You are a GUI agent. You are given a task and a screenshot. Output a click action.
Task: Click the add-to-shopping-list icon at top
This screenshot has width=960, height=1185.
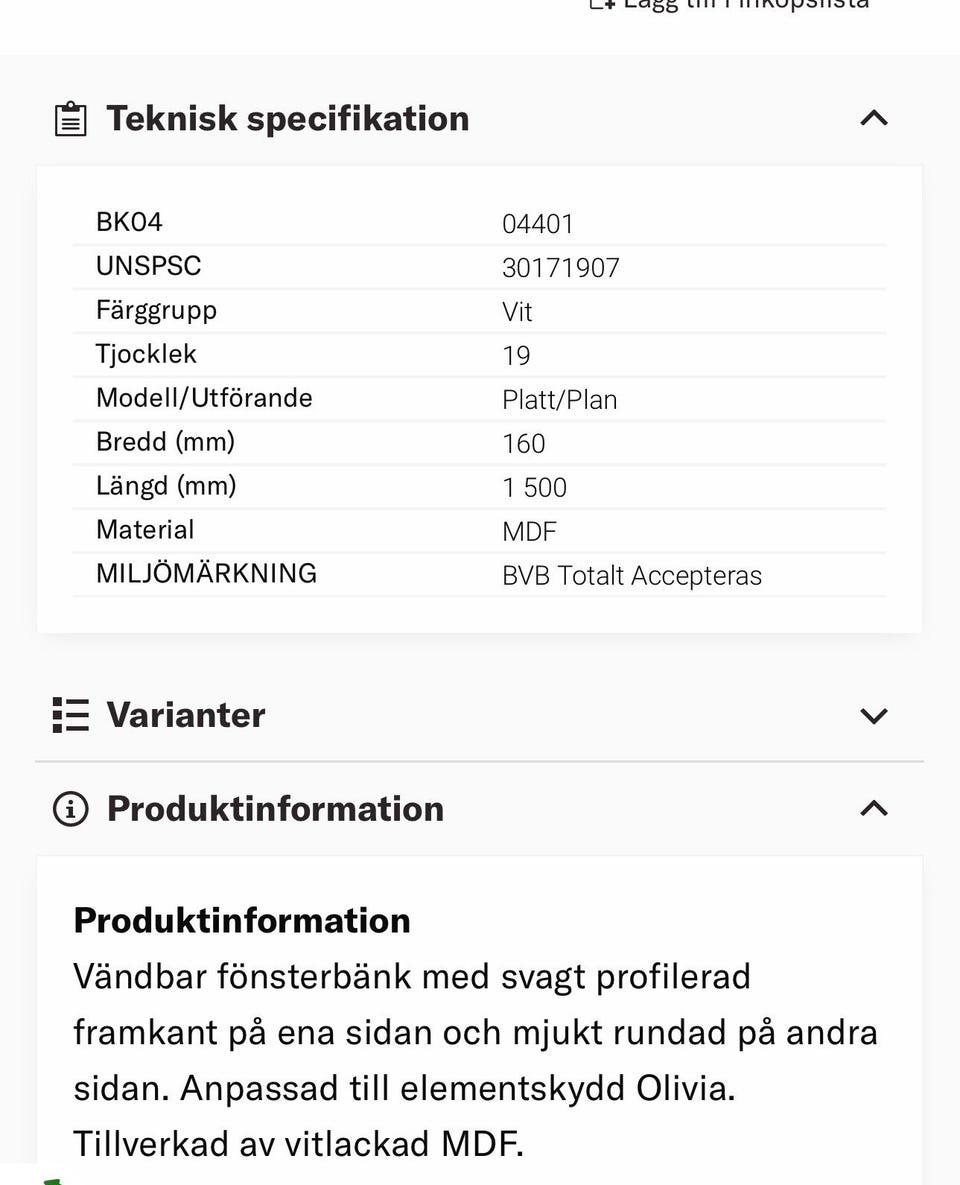[x=602, y=4]
